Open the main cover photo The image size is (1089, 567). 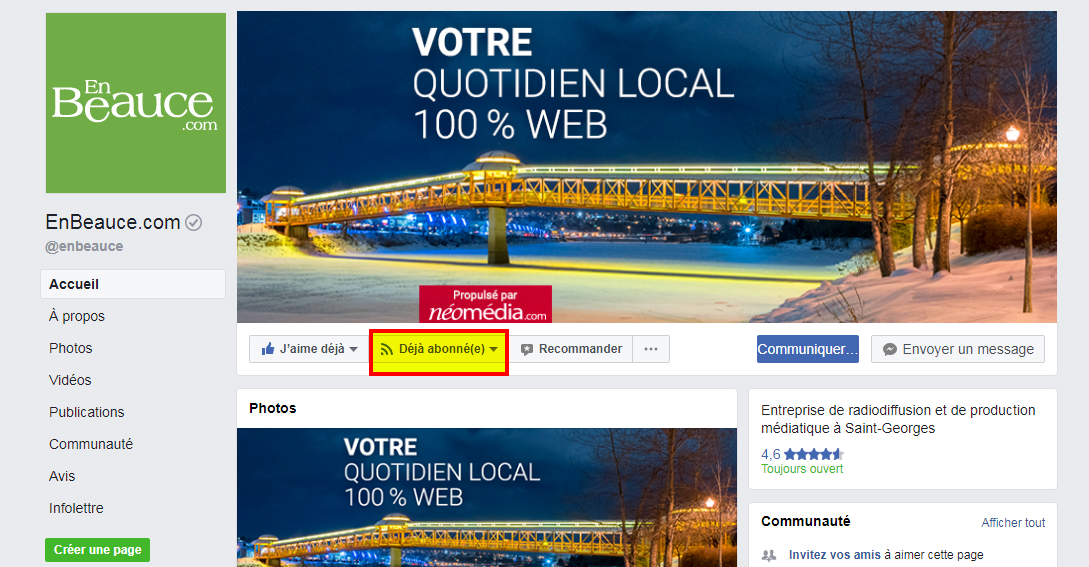coord(647,167)
